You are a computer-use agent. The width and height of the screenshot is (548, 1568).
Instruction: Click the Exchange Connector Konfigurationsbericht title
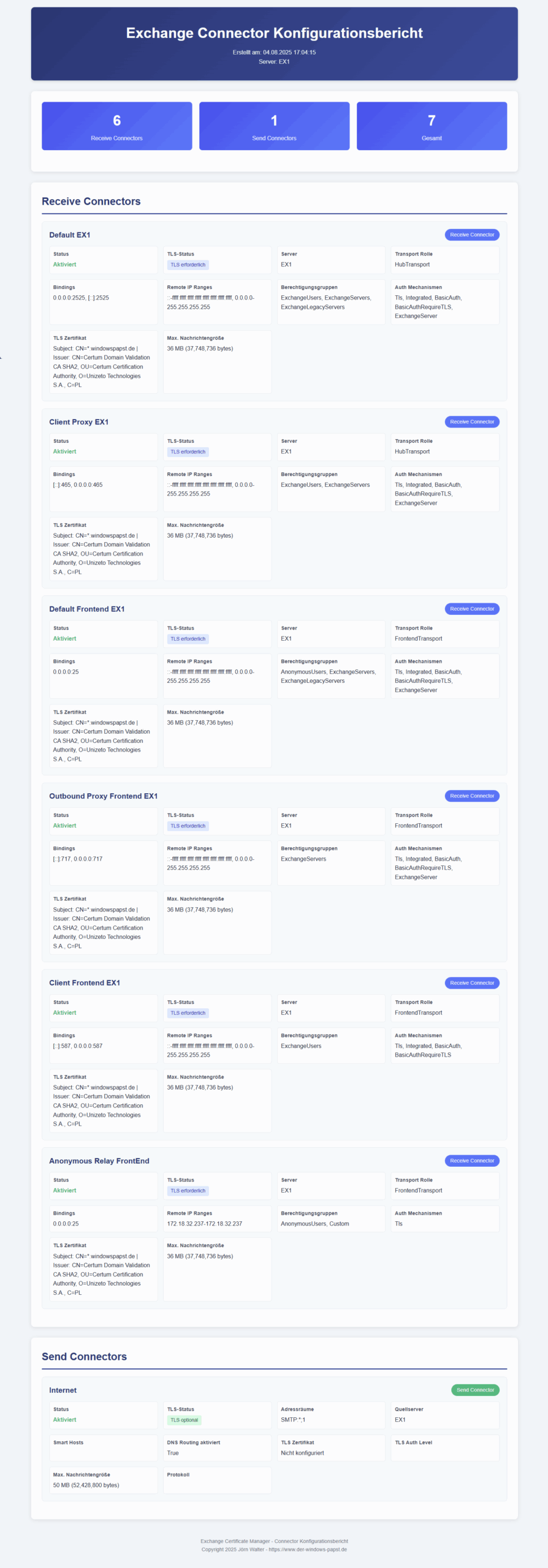coord(274,33)
